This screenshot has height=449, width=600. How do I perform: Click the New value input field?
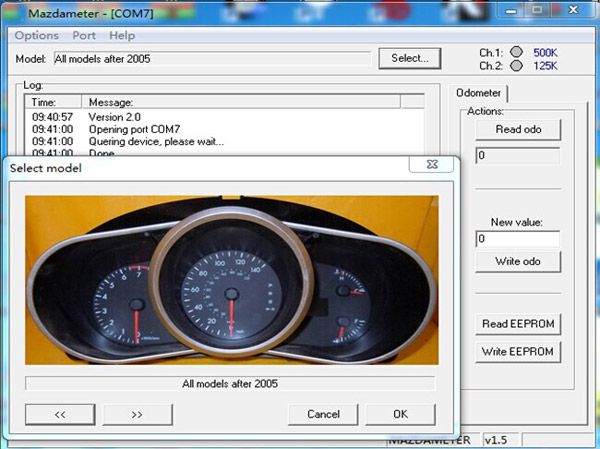pyautogui.click(x=516, y=239)
